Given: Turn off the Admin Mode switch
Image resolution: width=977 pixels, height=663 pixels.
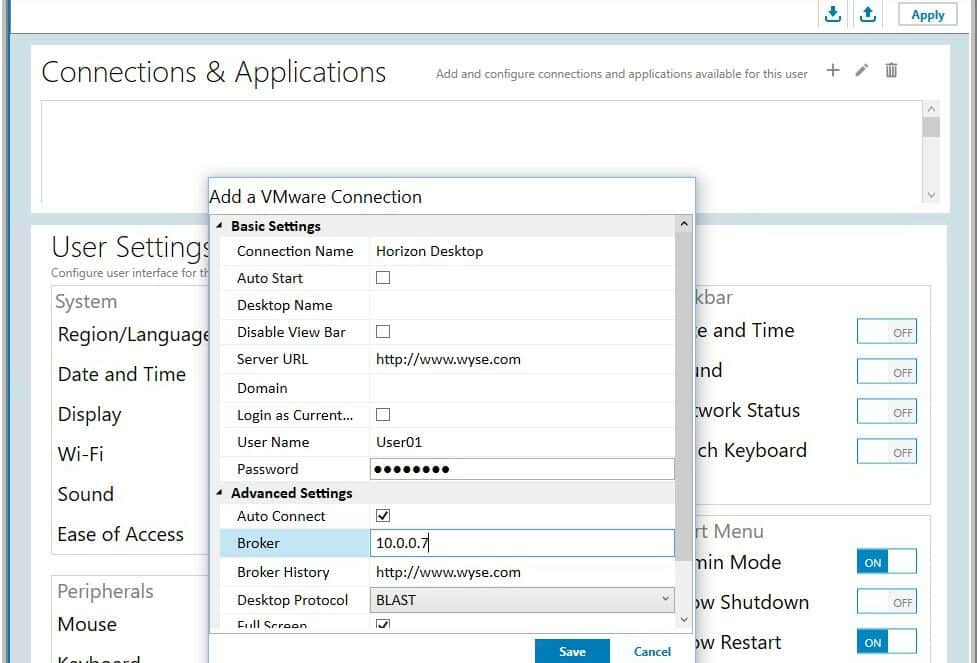Looking at the screenshot, I should [x=886, y=561].
